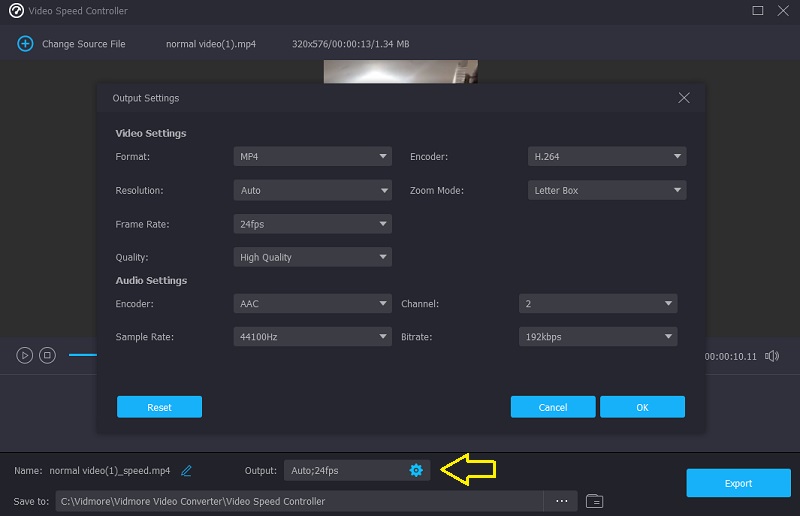Expand the Frame Rate 24fps dropdown
The height and width of the screenshot is (516, 800).
[x=312, y=224]
